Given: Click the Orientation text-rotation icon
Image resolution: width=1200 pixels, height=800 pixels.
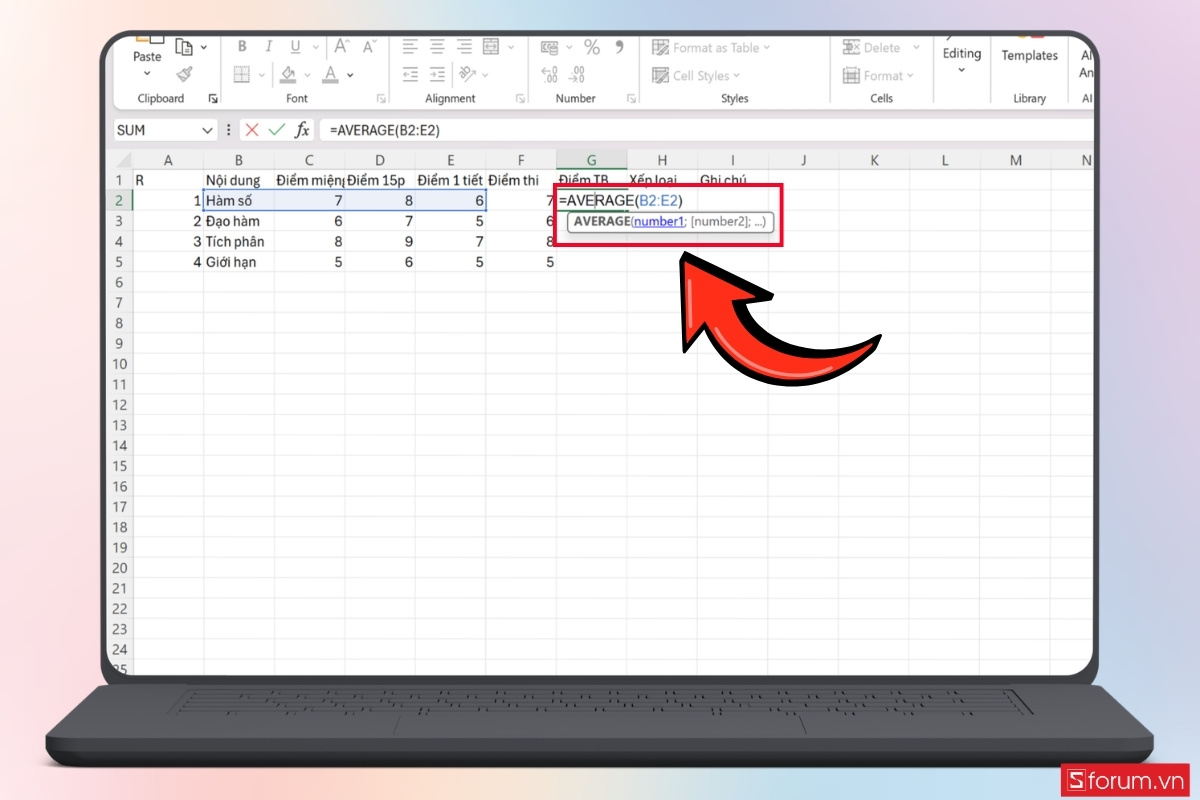Looking at the screenshot, I should [467, 74].
